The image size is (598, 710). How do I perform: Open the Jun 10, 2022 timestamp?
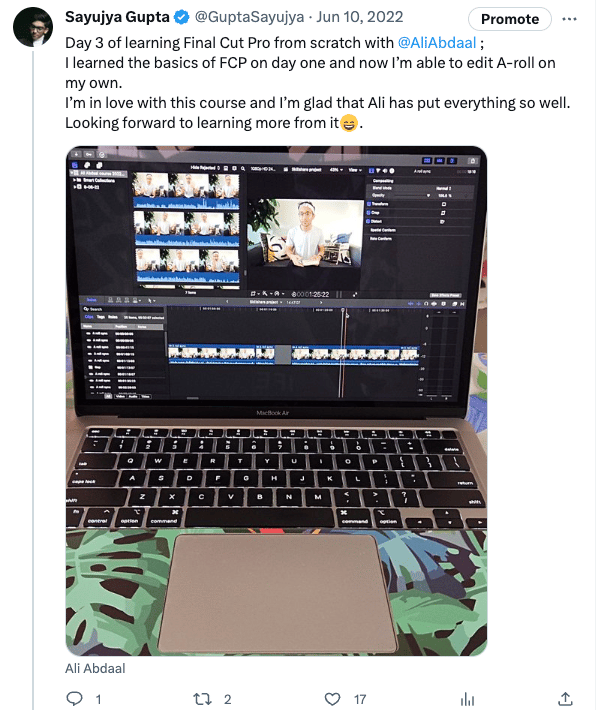(359, 17)
